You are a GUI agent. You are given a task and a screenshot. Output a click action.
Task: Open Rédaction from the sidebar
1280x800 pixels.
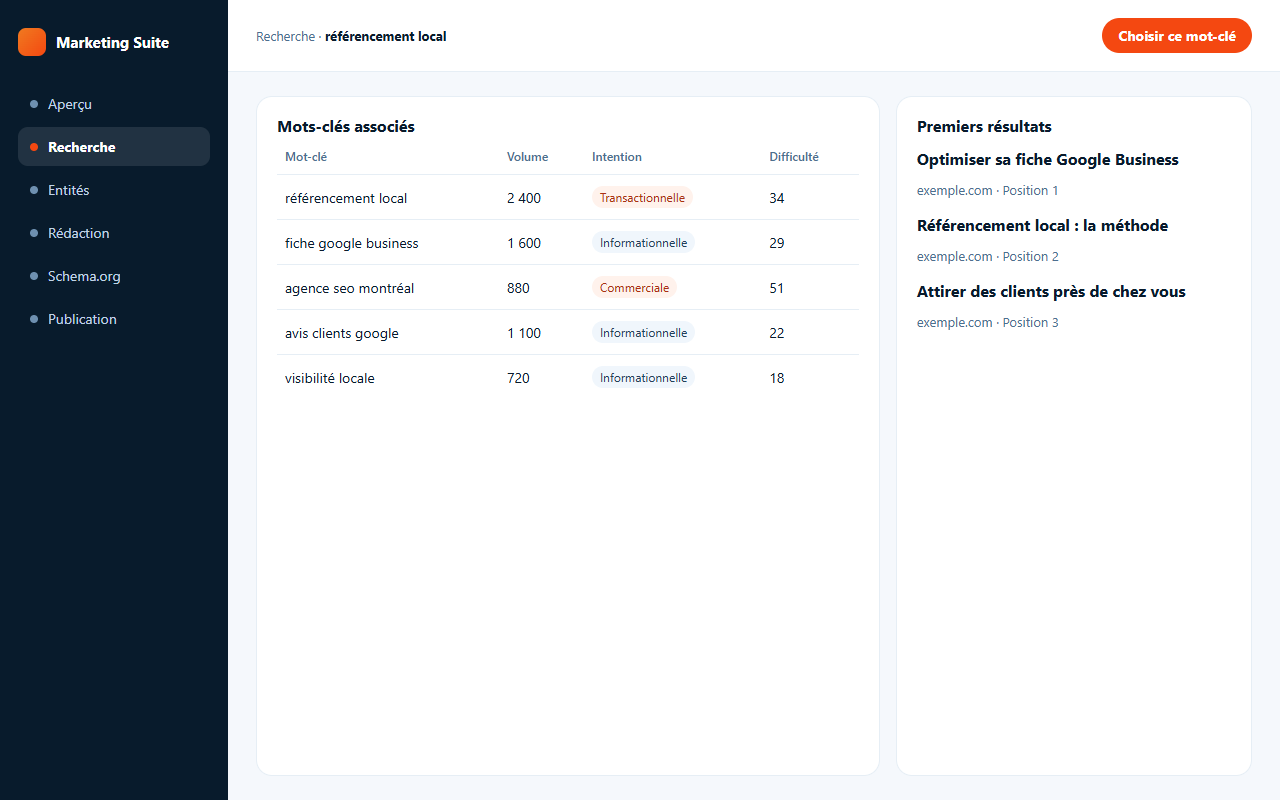[114, 233]
